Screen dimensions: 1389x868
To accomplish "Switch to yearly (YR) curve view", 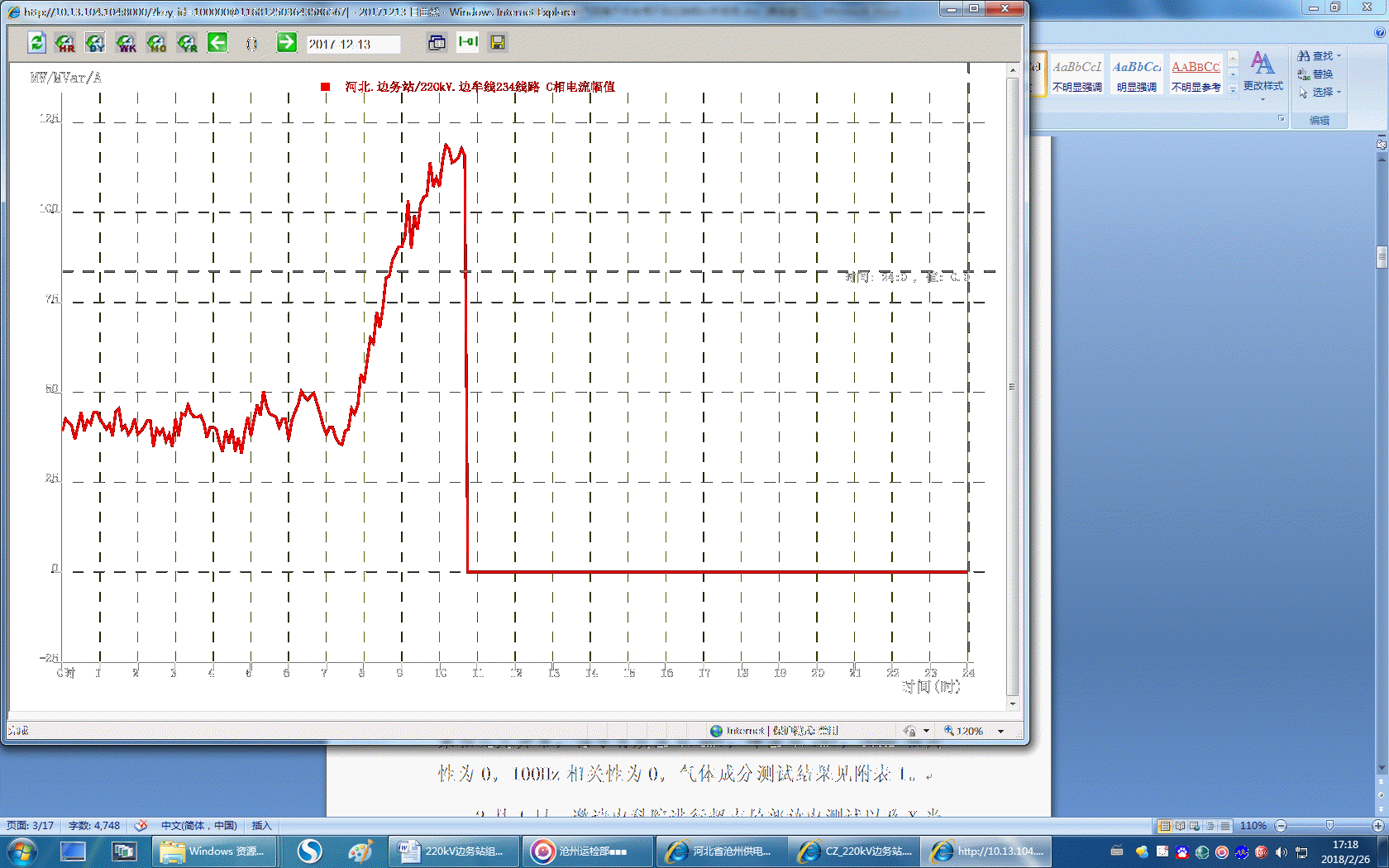I will tap(188, 42).
